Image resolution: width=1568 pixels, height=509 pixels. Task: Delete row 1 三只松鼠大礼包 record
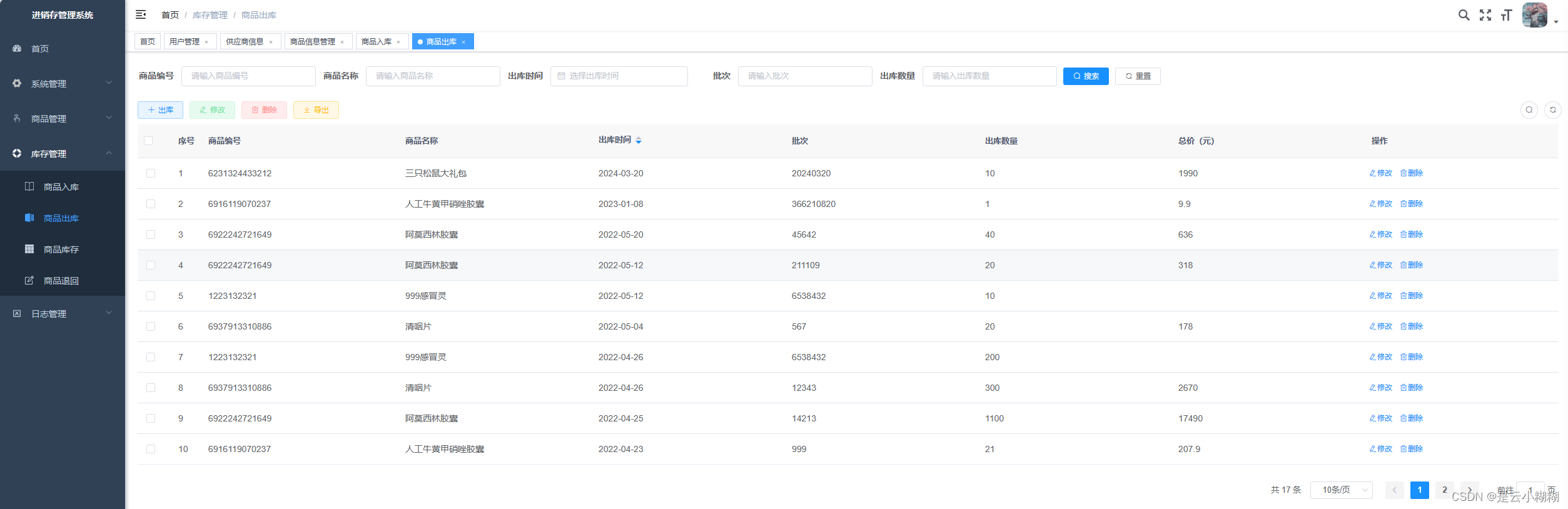(x=1412, y=173)
